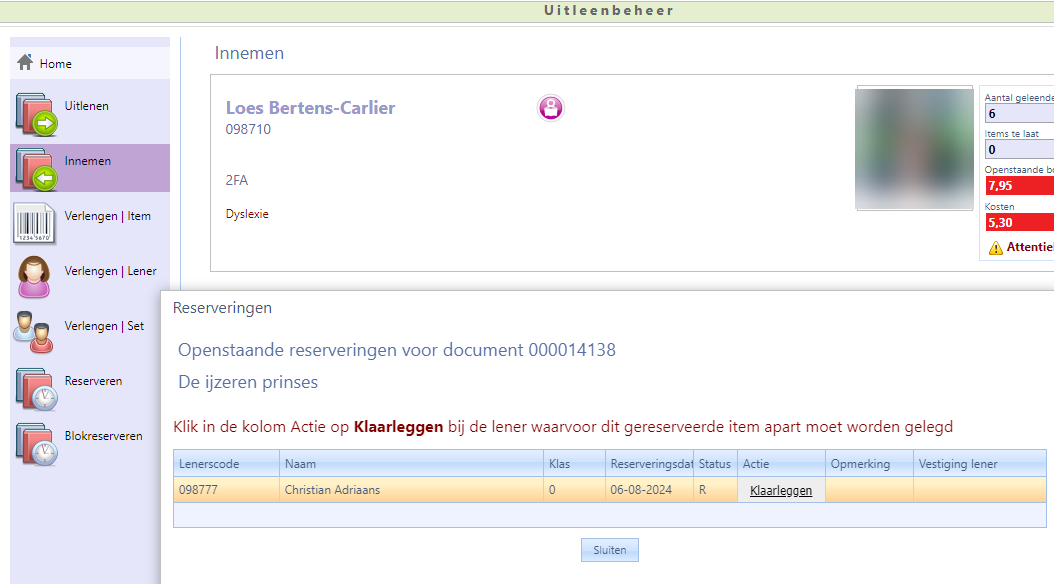Open the borrower's blurred photo thumbnail
The height and width of the screenshot is (584, 1054).
coord(914,148)
